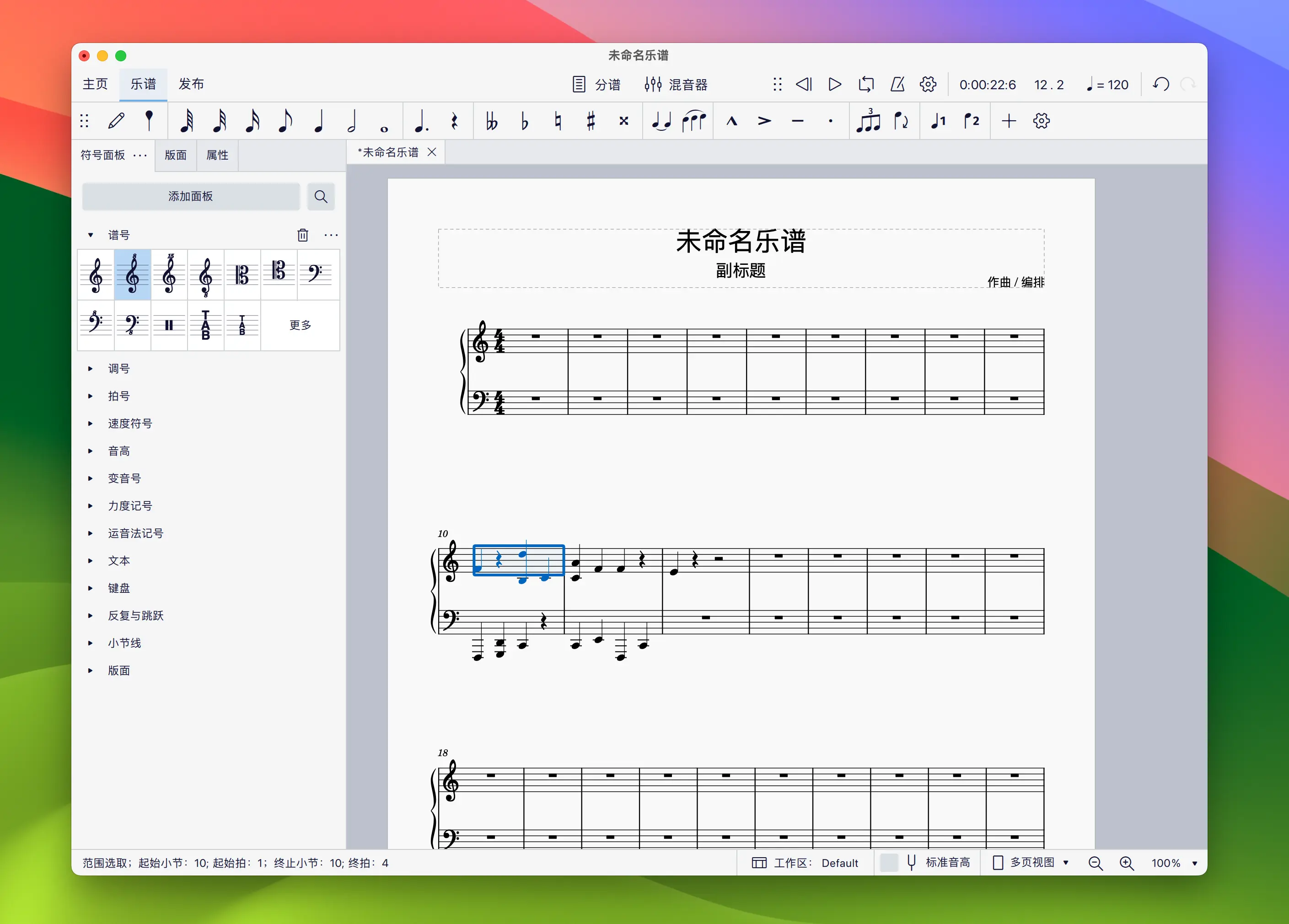Toggle note input pencil mode
The height and width of the screenshot is (924, 1289).
click(117, 121)
